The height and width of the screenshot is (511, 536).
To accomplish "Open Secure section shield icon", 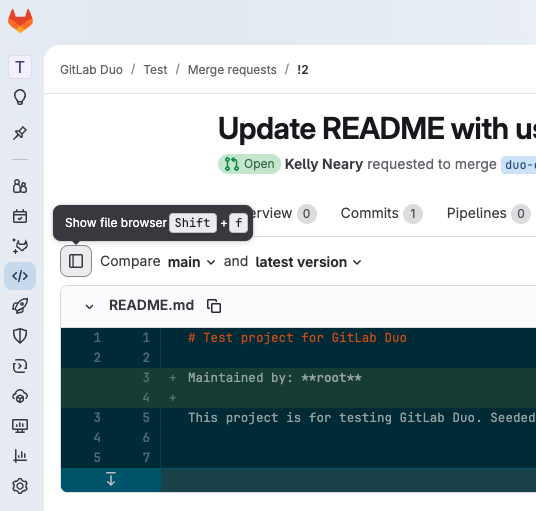I will (20, 336).
